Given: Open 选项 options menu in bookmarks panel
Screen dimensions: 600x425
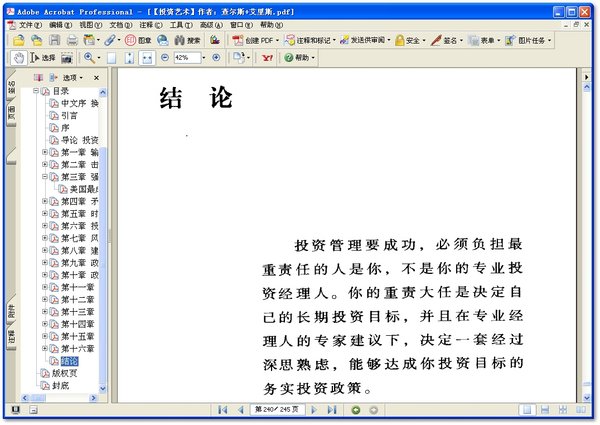Looking at the screenshot, I should 73,78.
